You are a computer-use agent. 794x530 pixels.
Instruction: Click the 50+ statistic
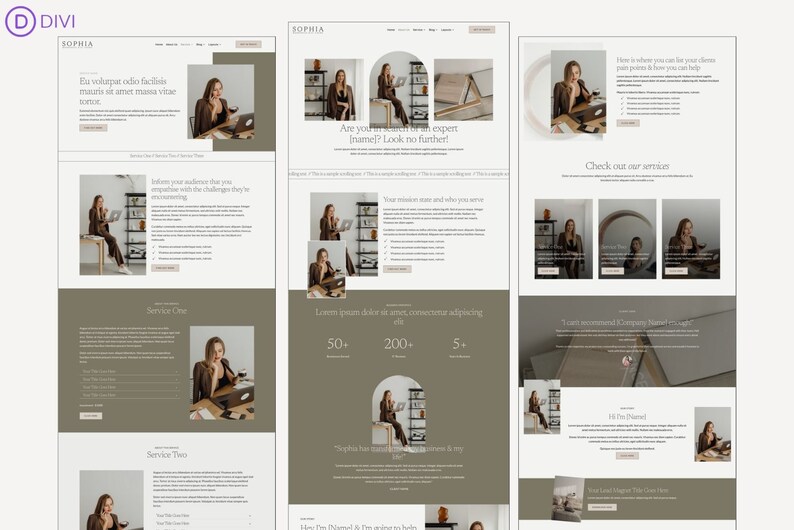tap(338, 344)
